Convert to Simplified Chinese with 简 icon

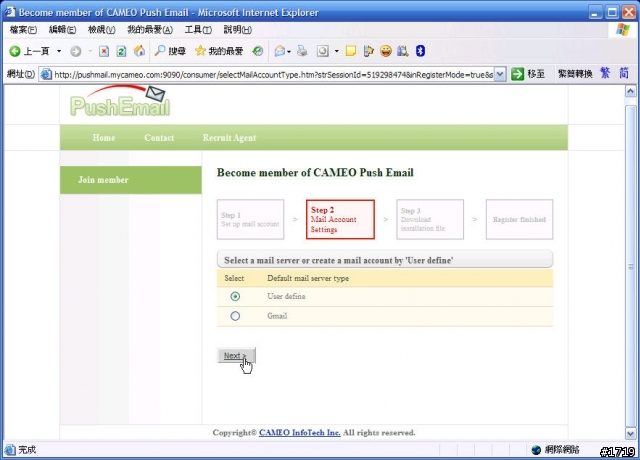point(624,73)
